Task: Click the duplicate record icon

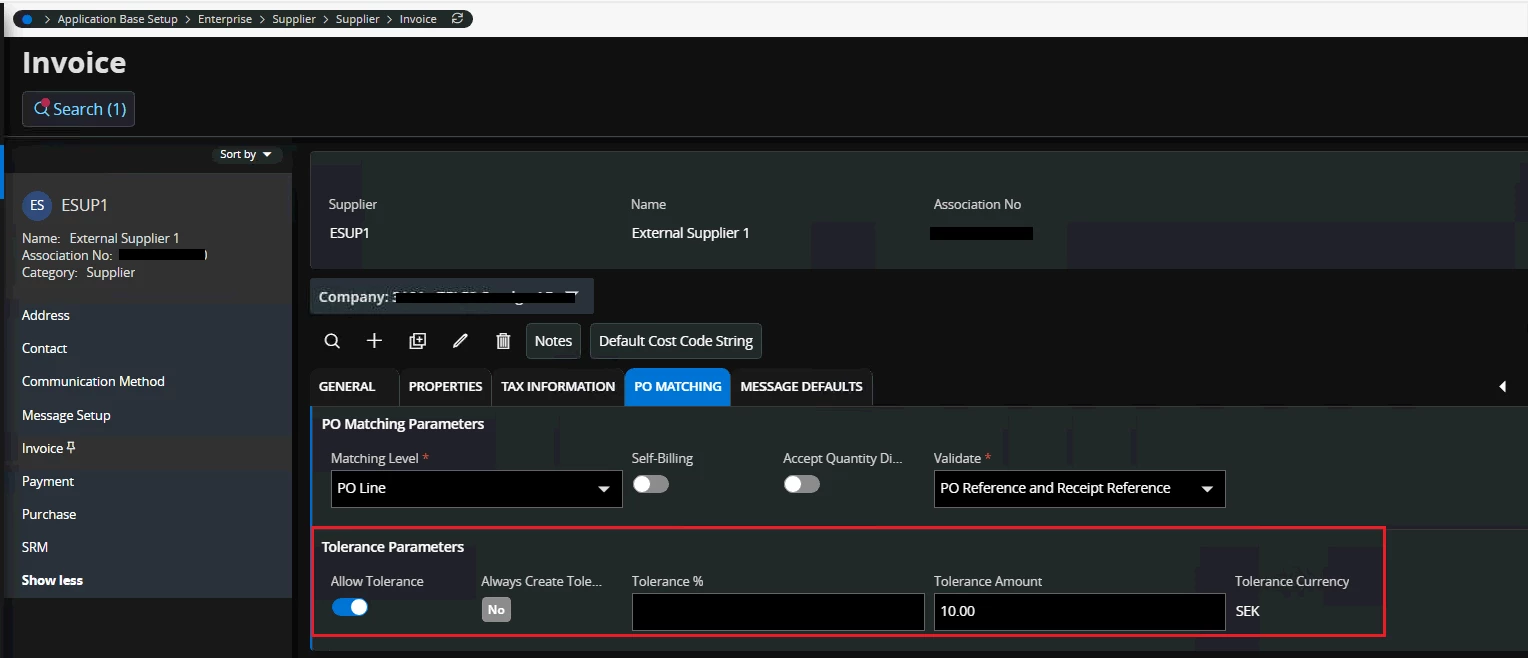Action: click(418, 341)
